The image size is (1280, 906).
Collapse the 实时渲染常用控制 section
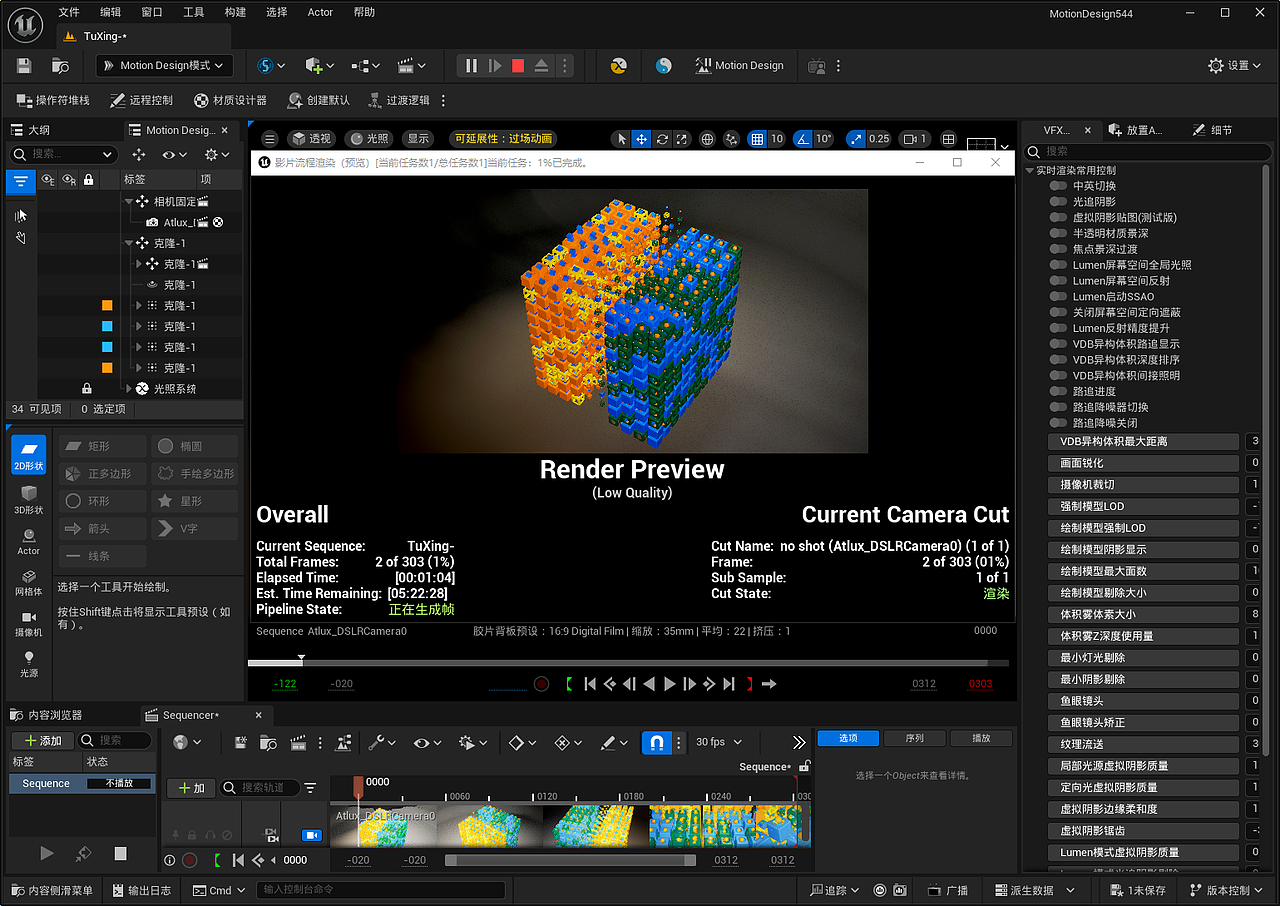1031,171
